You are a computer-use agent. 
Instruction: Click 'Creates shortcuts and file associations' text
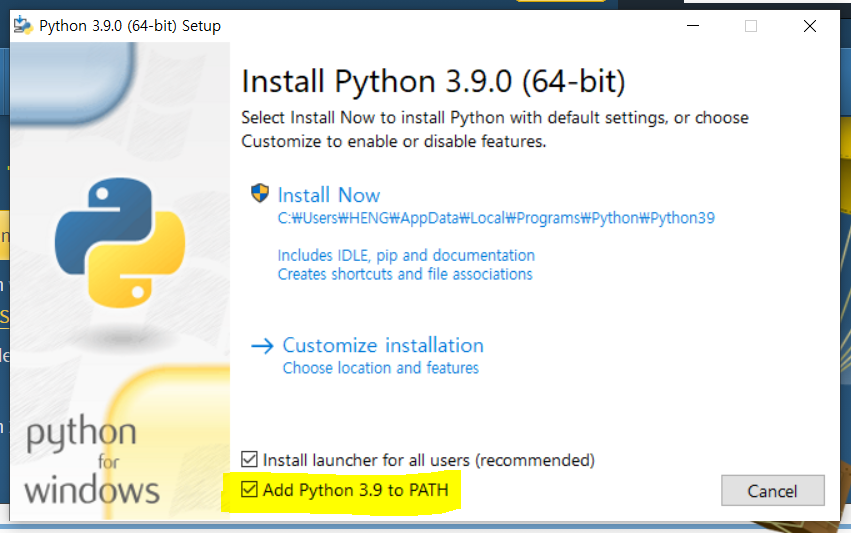coord(405,274)
